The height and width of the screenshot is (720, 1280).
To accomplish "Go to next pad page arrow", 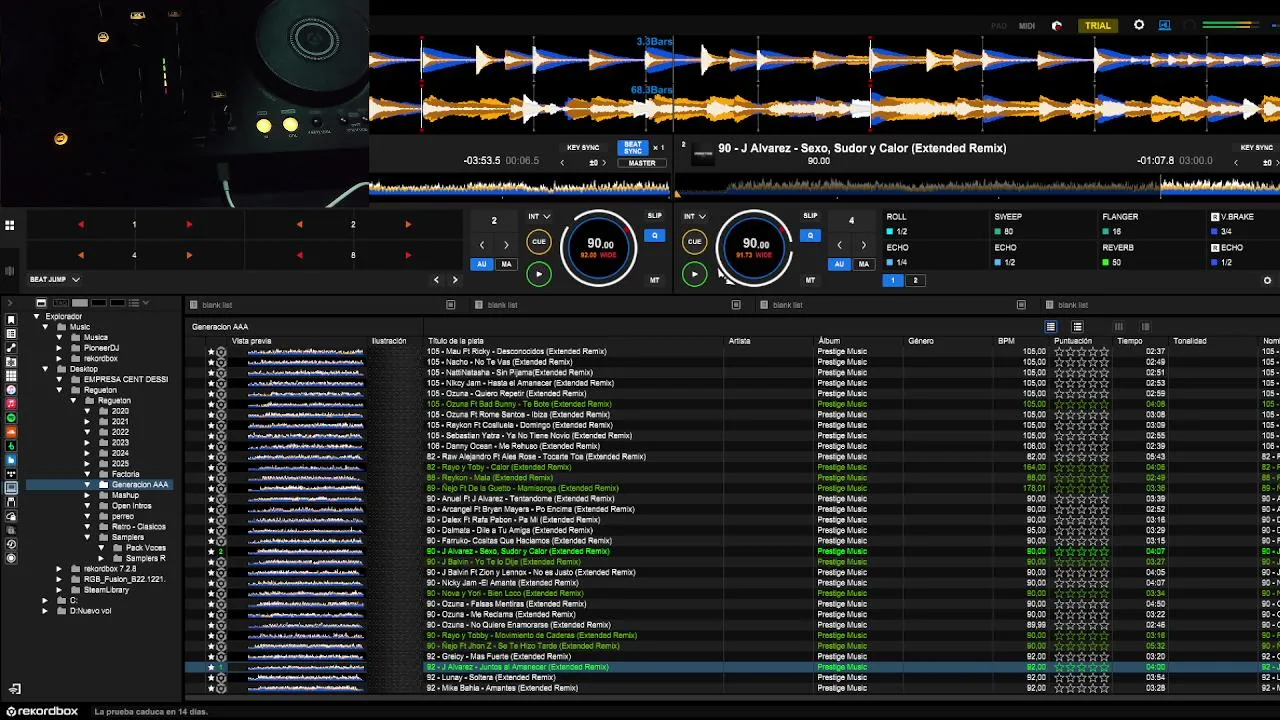I will click(x=455, y=280).
